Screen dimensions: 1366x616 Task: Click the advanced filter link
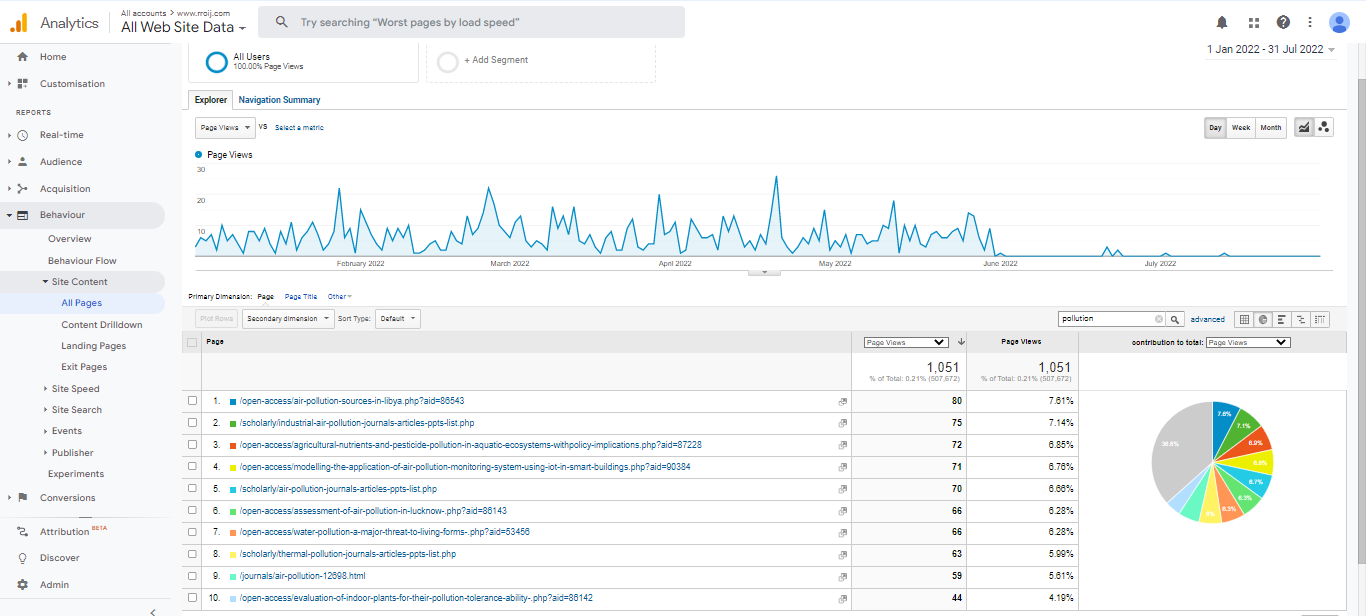[1207, 319]
